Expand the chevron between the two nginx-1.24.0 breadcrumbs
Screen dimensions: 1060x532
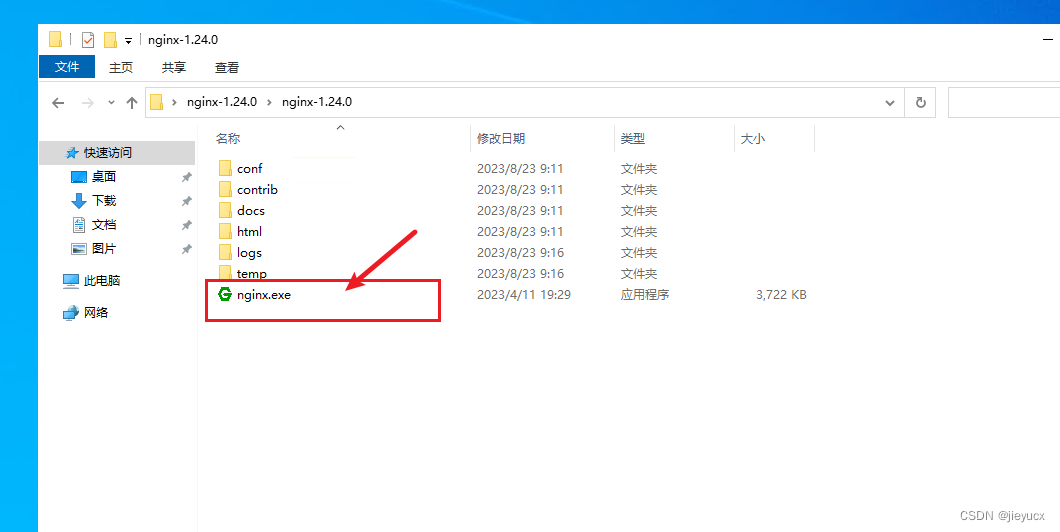click(x=269, y=102)
